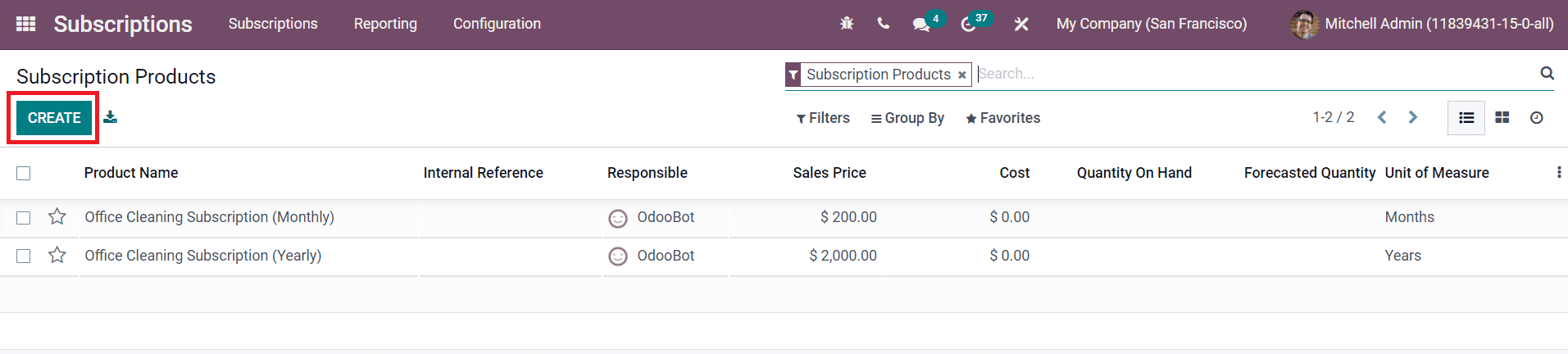Viewport: 1568px width, 354px height.
Task: Switch to activity view
Action: 1537,118
